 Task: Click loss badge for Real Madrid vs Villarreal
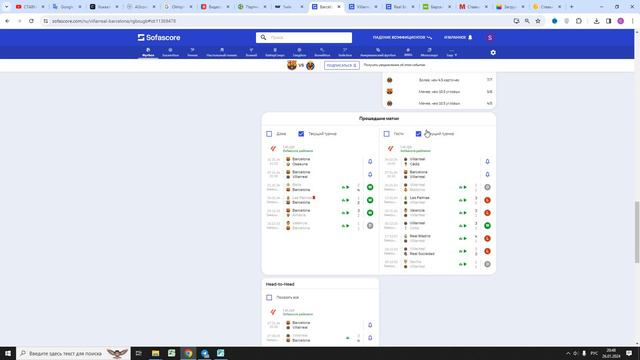(x=487, y=238)
